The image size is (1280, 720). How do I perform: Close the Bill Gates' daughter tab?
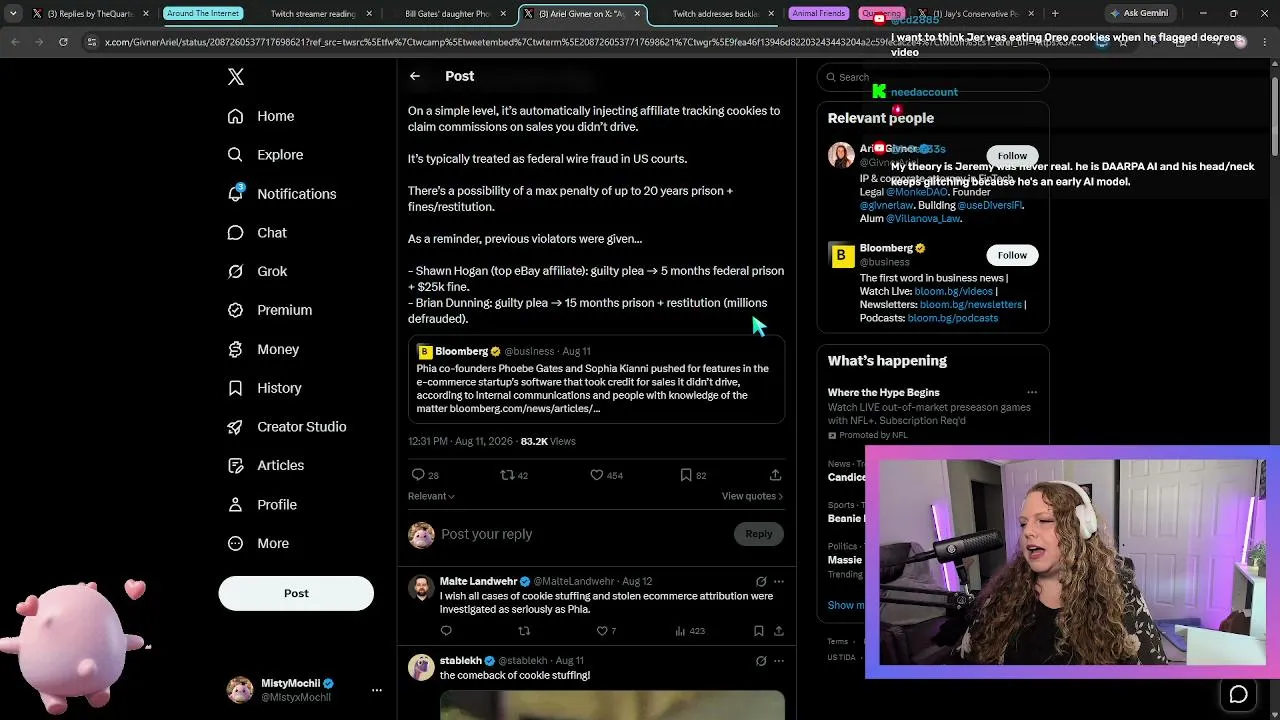point(501,14)
